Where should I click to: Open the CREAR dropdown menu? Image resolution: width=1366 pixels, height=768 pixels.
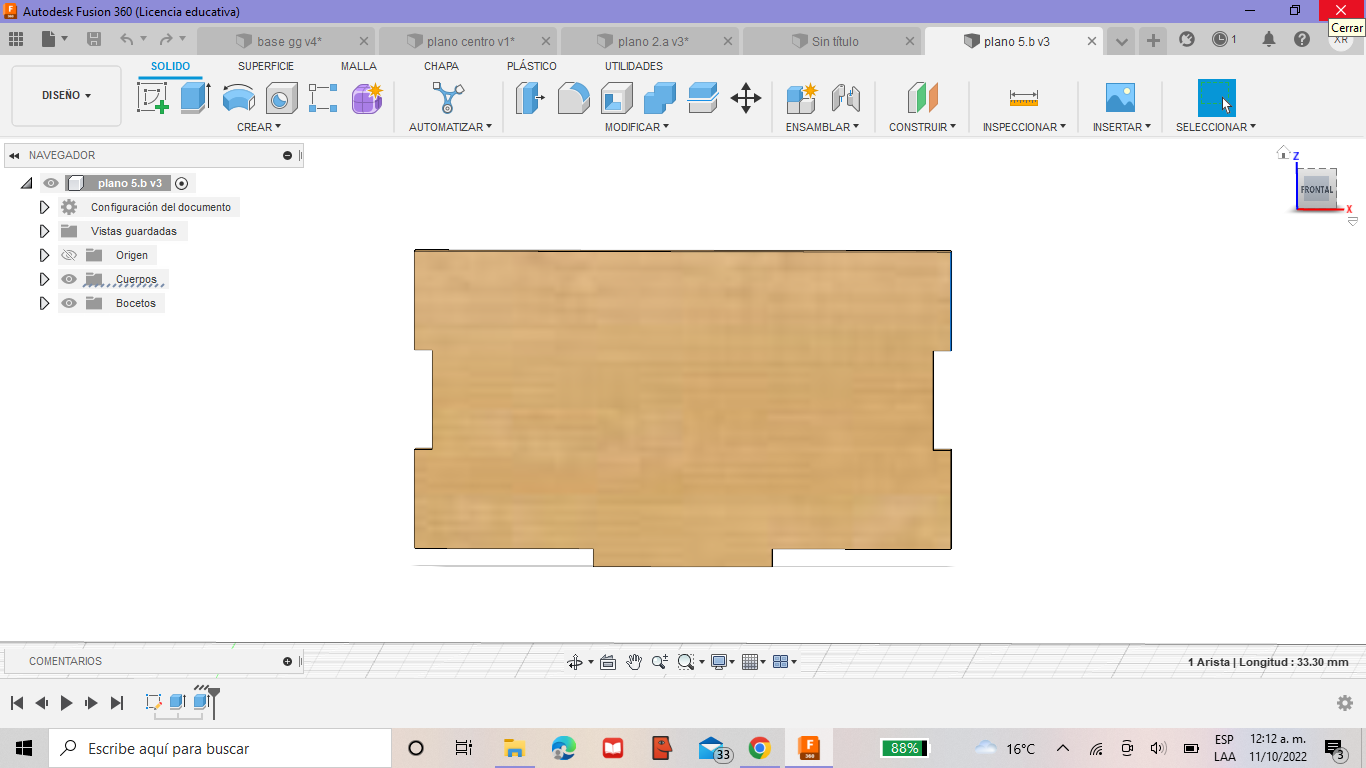click(259, 127)
